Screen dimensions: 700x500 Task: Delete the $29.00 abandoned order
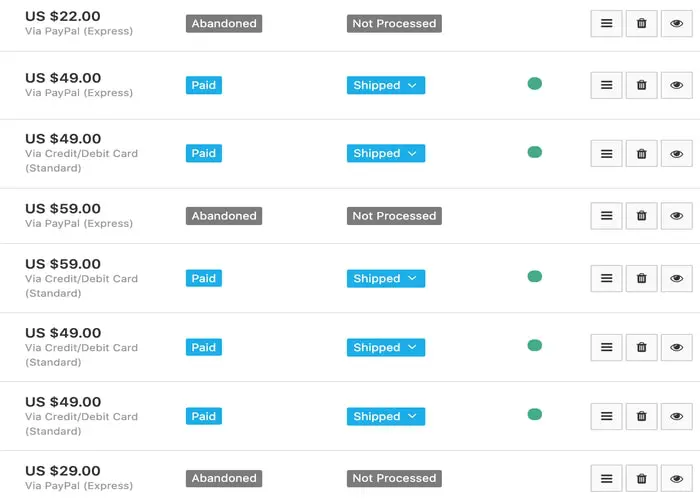(x=641, y=479)
